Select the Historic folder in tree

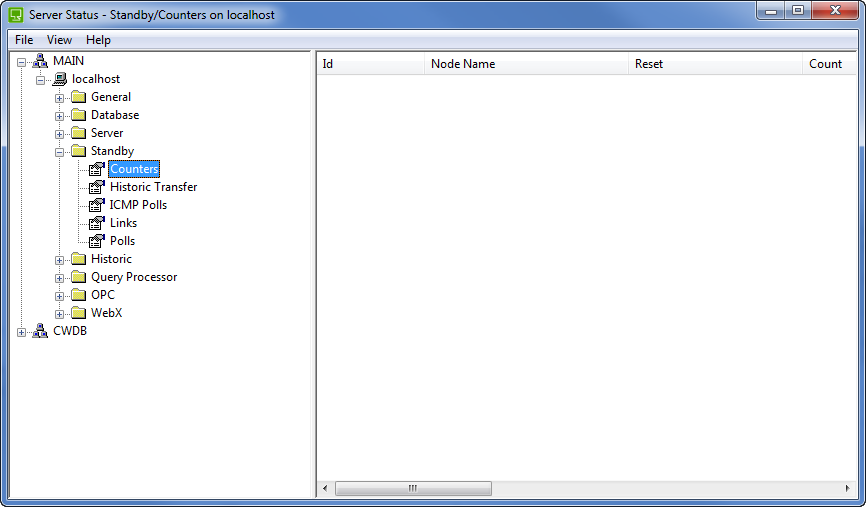[111, 259]
